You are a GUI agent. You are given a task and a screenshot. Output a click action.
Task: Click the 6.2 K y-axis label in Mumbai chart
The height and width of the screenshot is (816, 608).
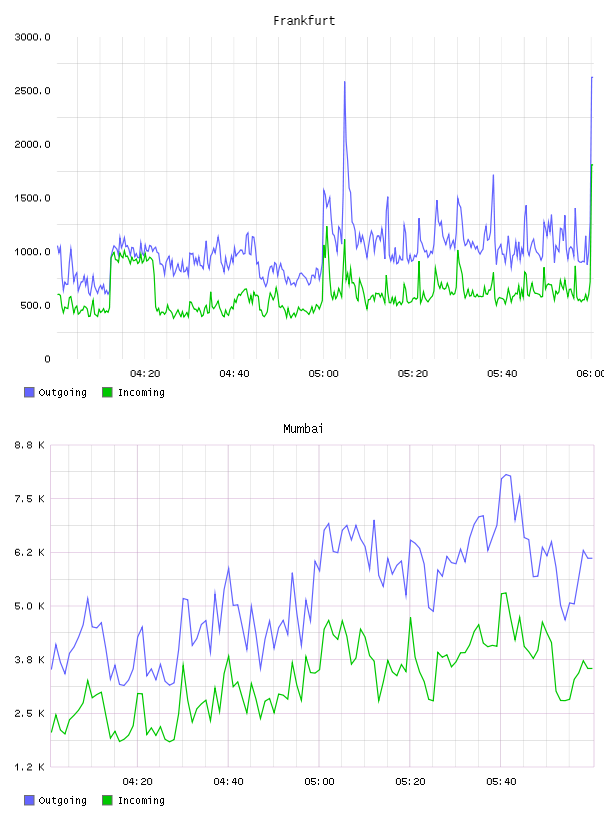coord(29,553)
